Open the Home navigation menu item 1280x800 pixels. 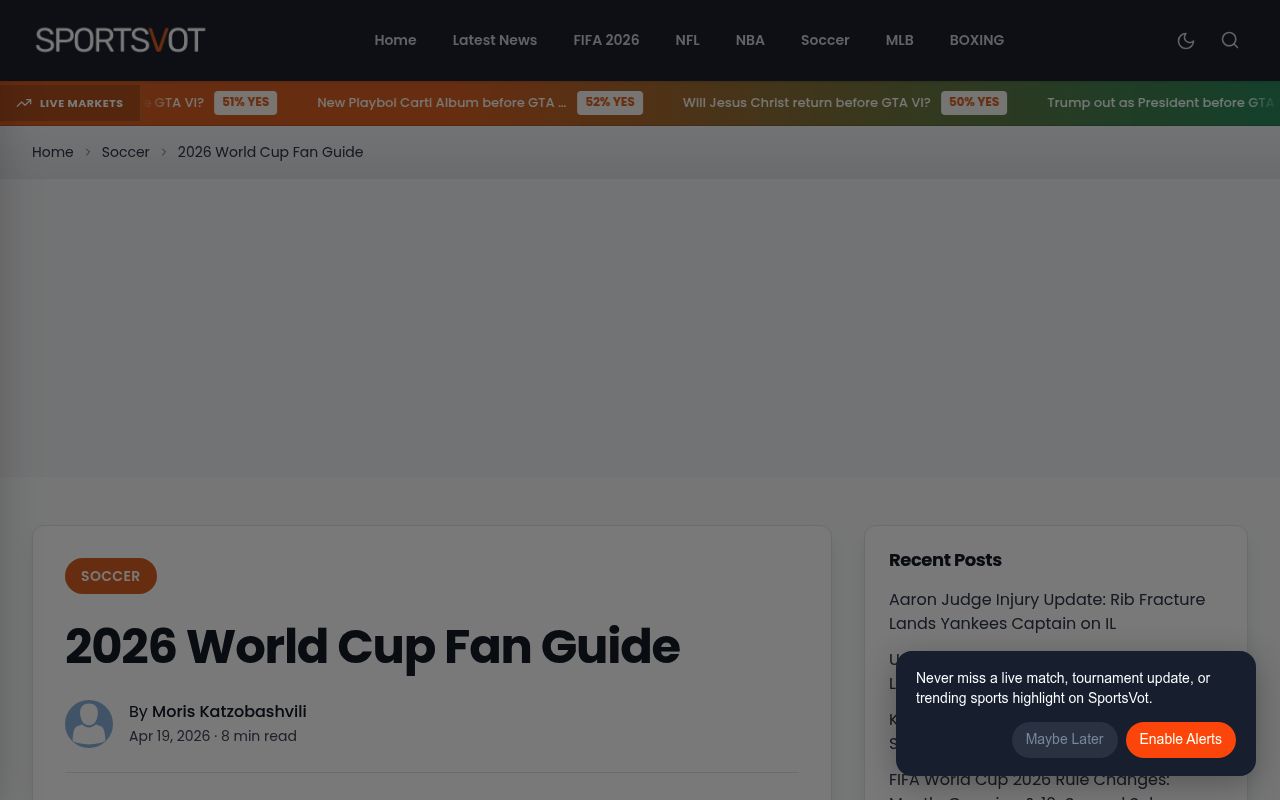(395, 40)
